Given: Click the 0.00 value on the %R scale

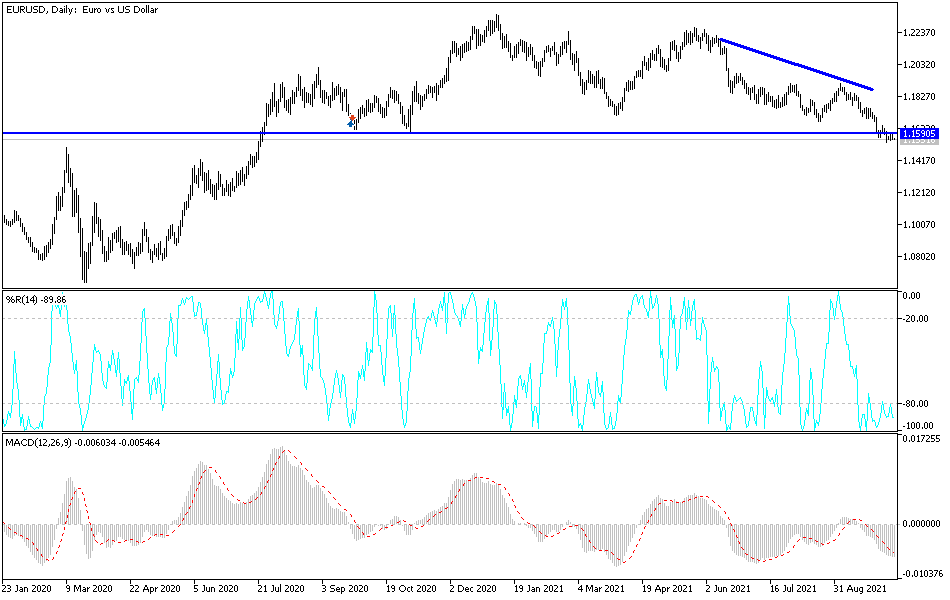Looking at the screenshot, I should [x=913, y=293].
